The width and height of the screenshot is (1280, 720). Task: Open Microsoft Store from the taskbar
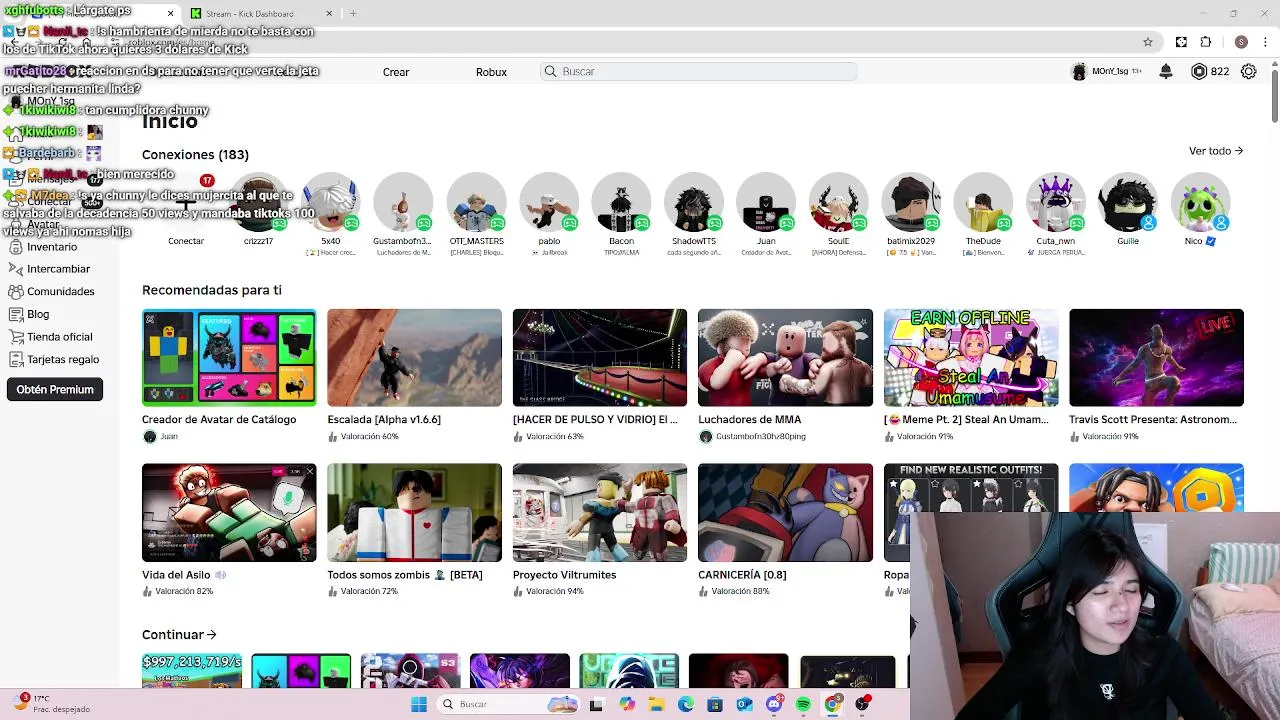(715, 704)
